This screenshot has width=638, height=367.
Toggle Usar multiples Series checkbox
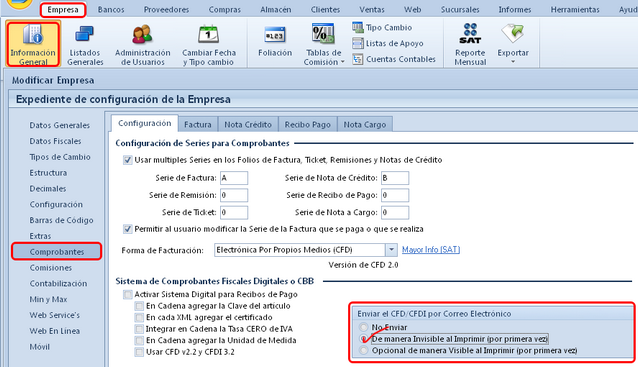click(x=128, y=160)
